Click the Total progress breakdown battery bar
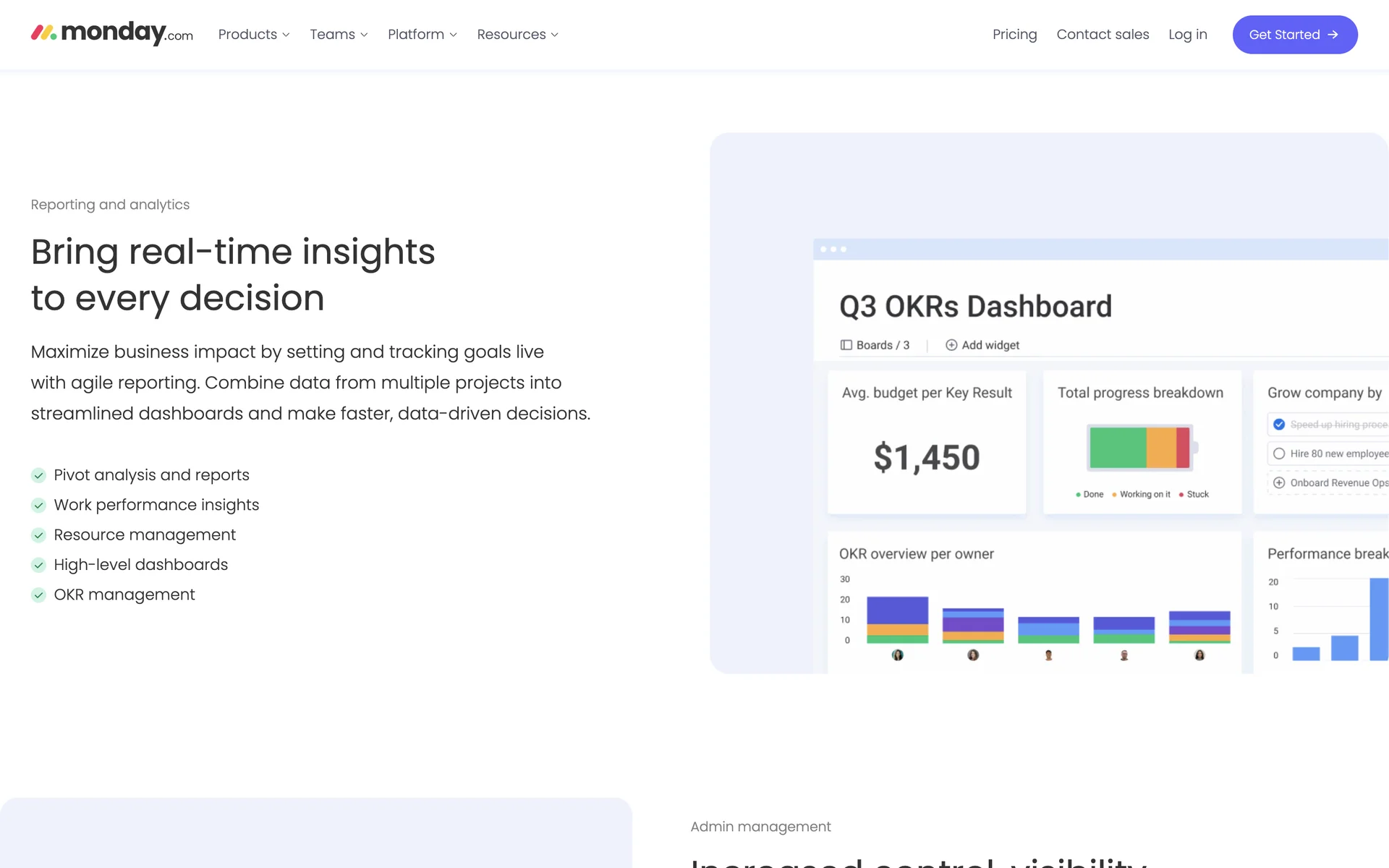 1139,448
